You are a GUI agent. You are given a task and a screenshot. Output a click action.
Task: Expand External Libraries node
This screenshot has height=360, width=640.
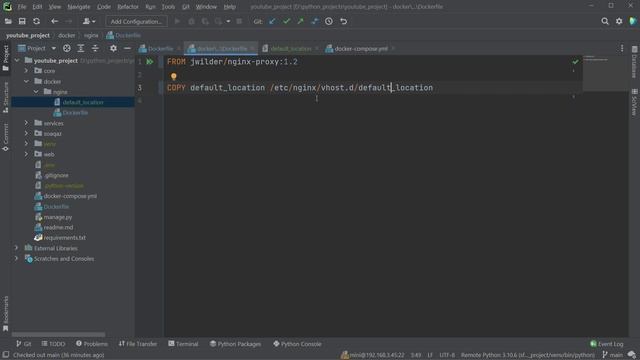[x=16, y=248]
